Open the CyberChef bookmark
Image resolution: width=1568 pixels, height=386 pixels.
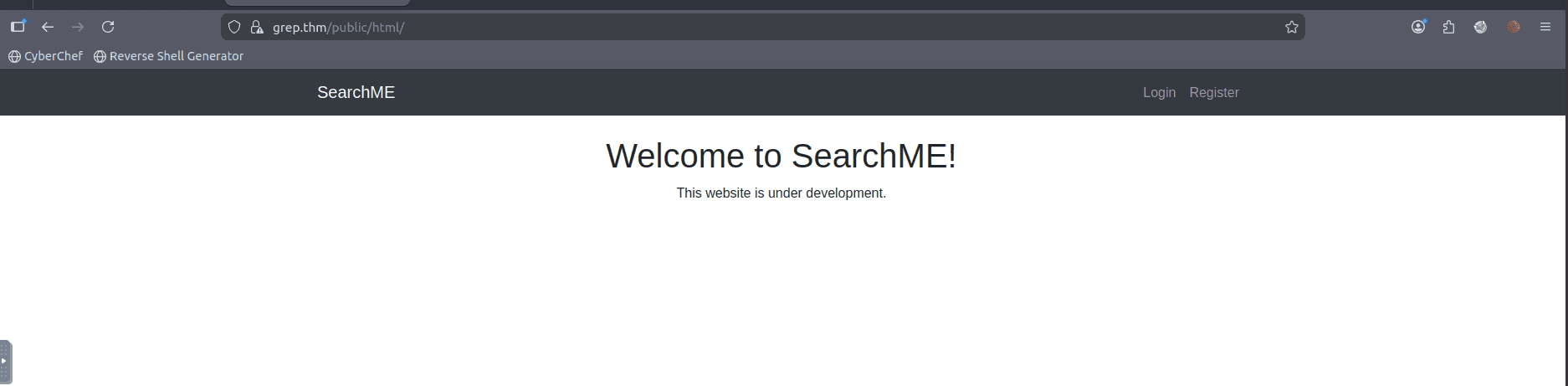46,56
